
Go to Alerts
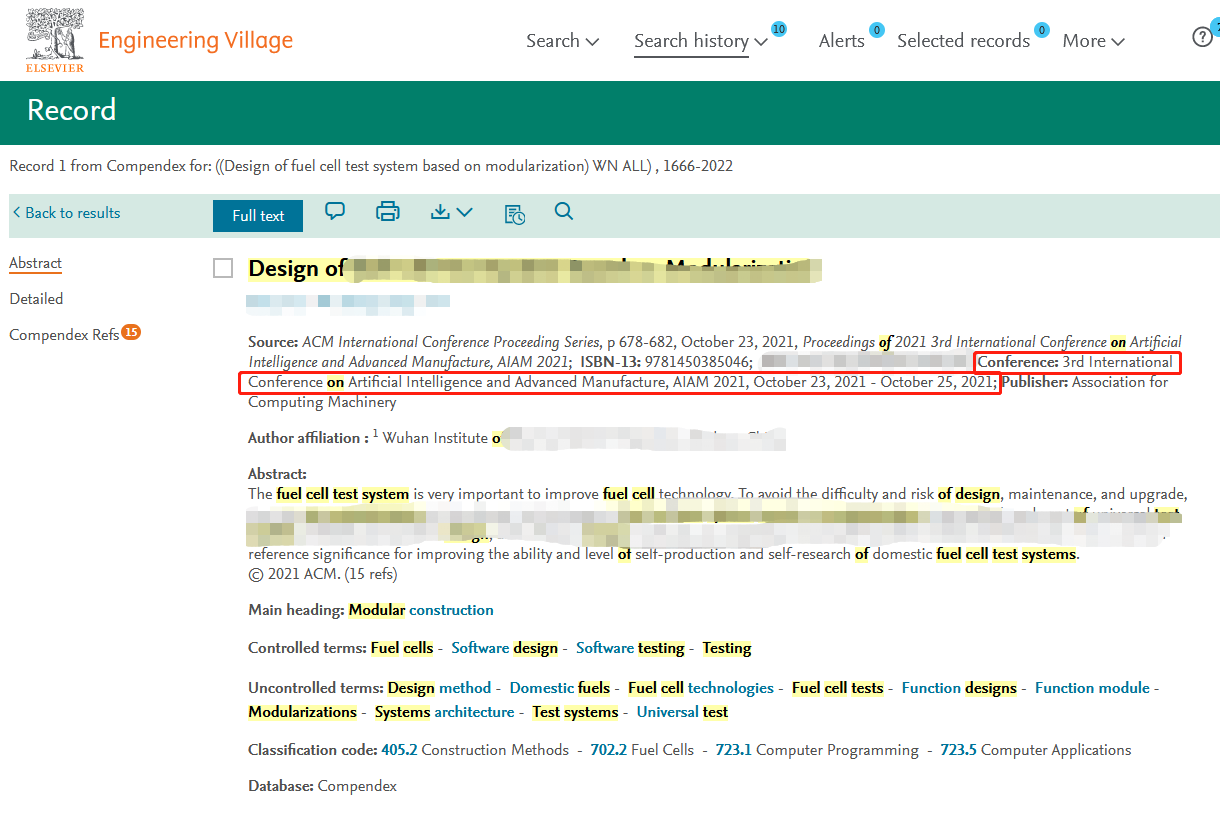click(x=842, y=40)
